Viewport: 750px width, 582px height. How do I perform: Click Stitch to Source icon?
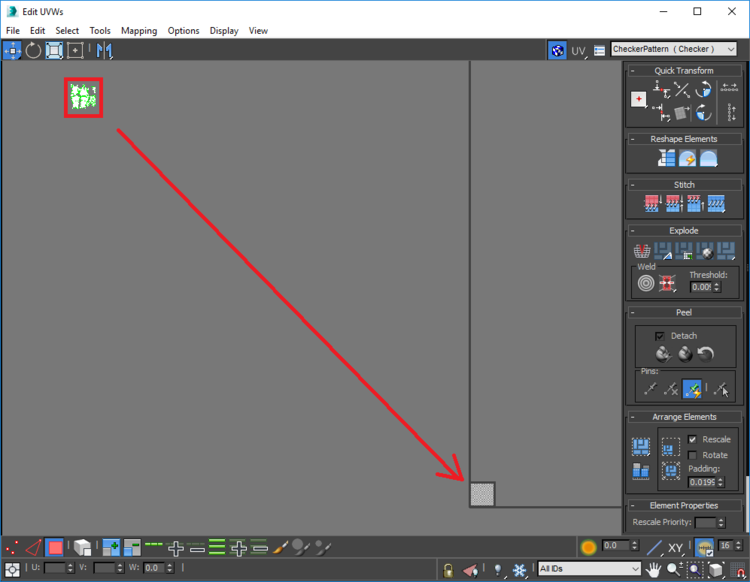click(695, 203)
